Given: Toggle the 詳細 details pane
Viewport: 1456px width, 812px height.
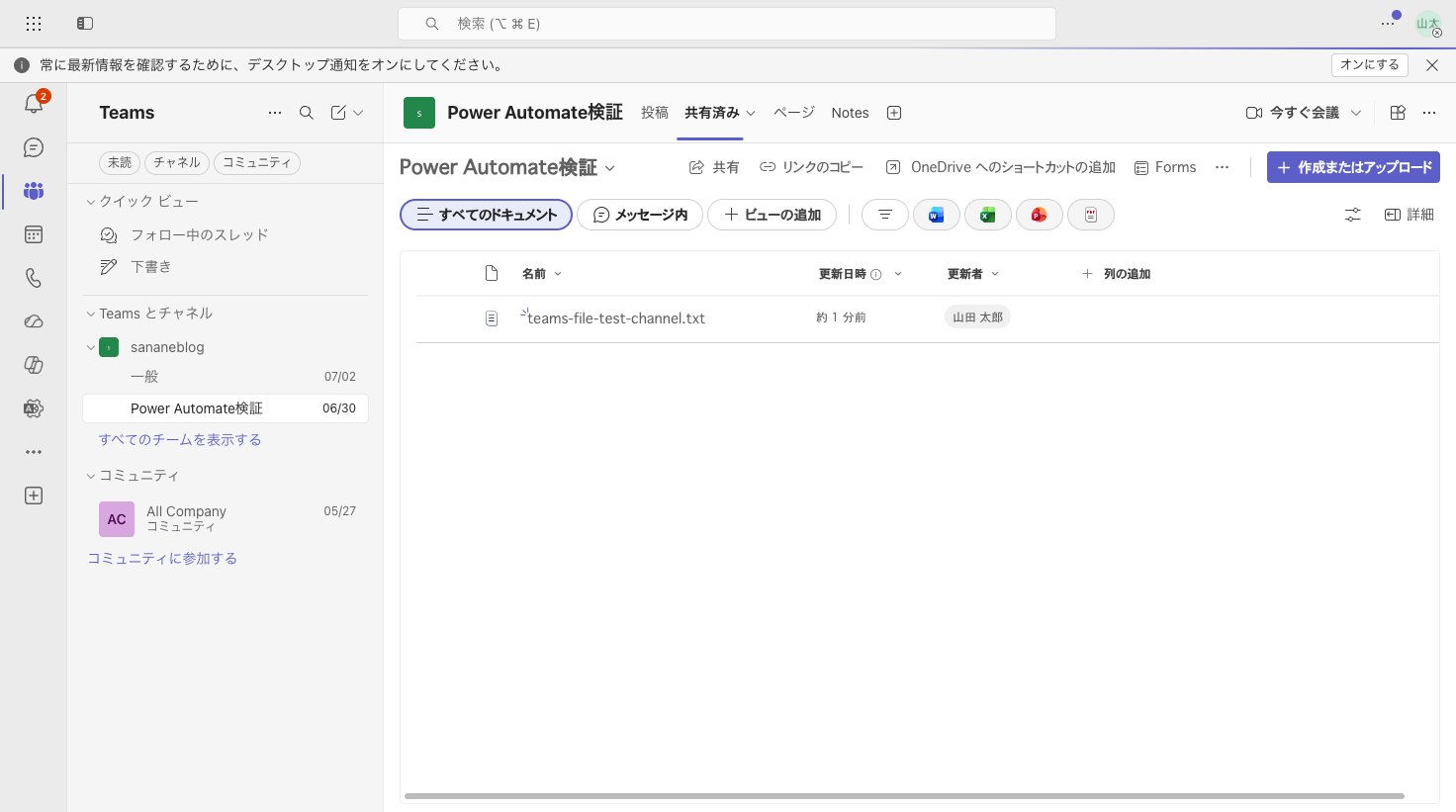Looking at the screenshot, I should click(x=1410, y=215).
